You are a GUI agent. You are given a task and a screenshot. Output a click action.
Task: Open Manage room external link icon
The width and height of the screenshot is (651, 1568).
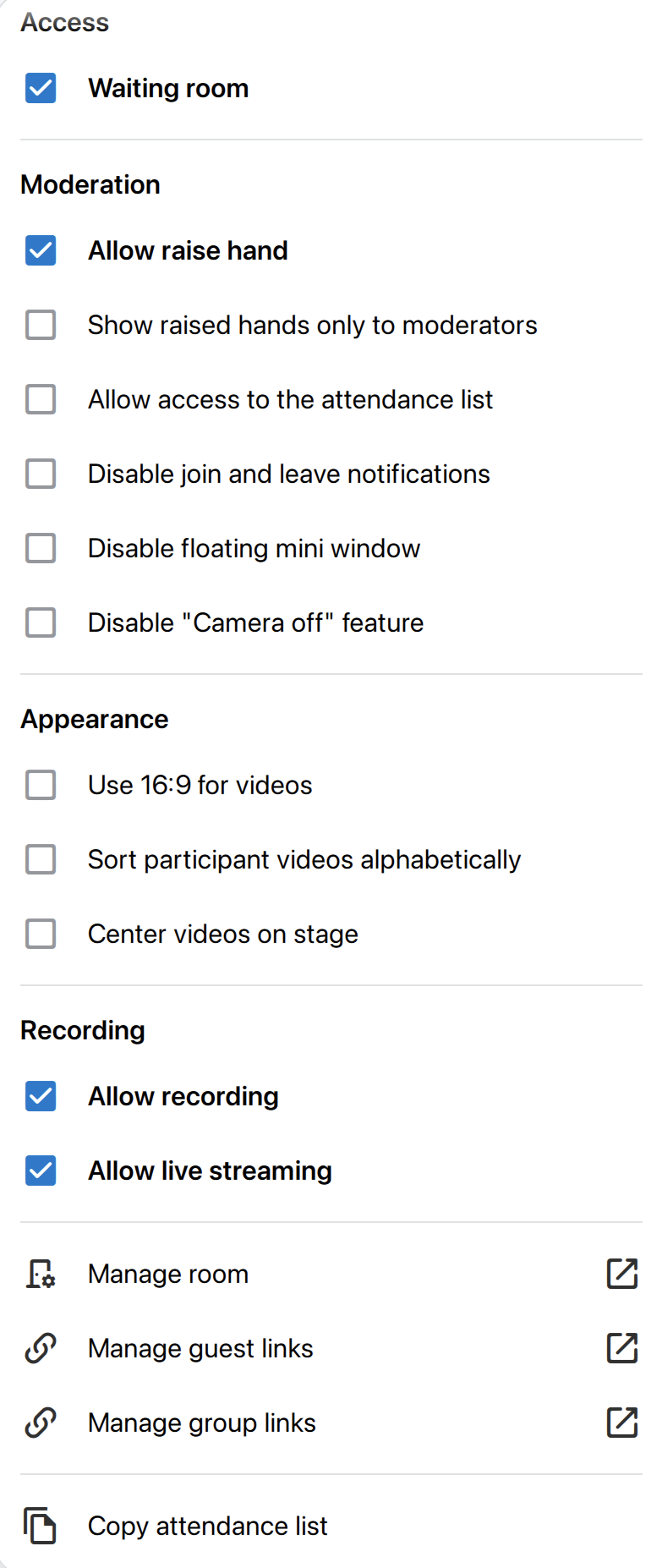[621, 1274]
